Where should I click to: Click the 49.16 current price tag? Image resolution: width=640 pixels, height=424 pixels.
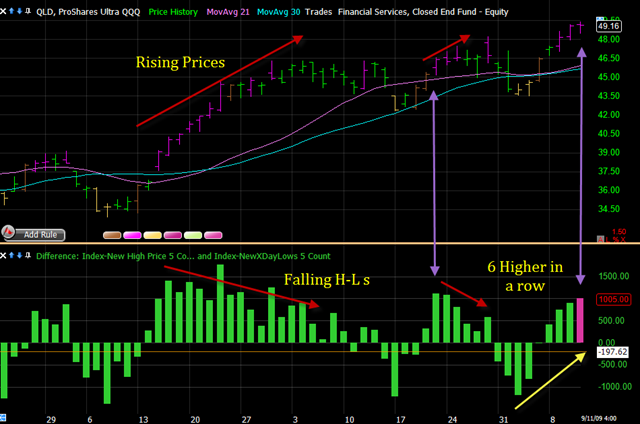(x=609, y=27)
